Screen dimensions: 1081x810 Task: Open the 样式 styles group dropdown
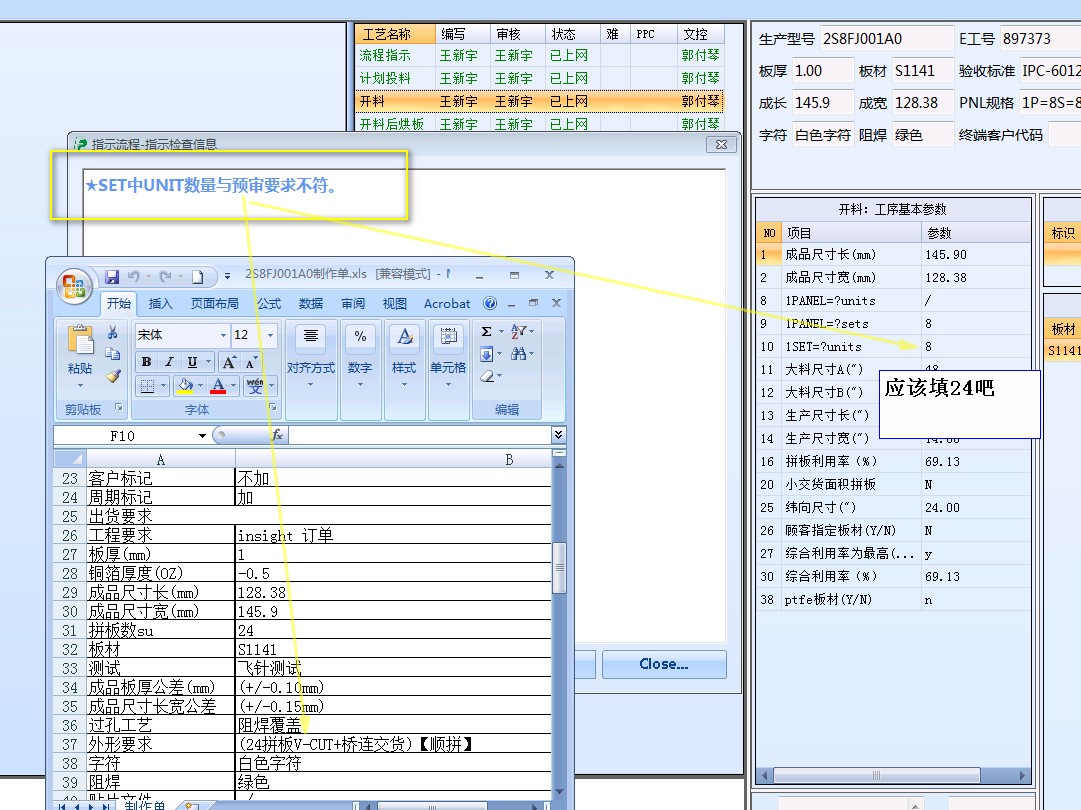pyautogui.click(x=404, y=370)
